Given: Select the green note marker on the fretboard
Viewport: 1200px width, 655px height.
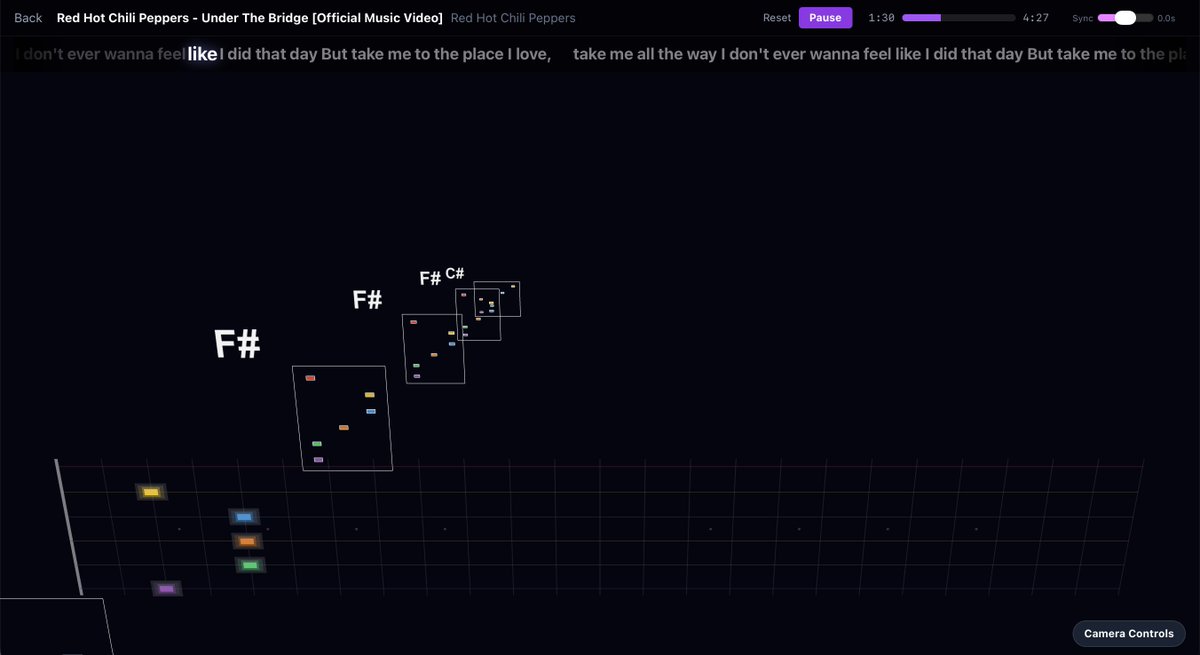Looking at the screenshot, I should (250, 565).
